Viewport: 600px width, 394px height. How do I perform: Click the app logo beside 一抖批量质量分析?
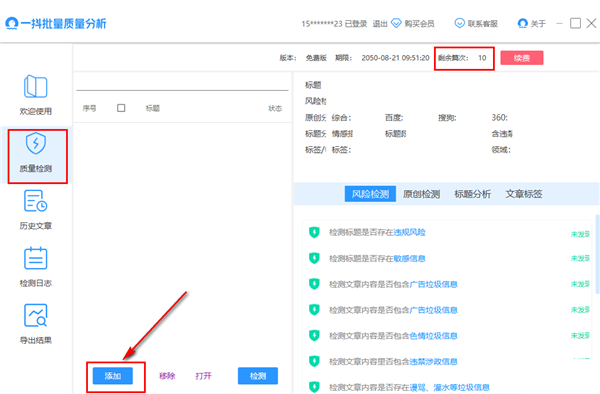pos(12,23)
